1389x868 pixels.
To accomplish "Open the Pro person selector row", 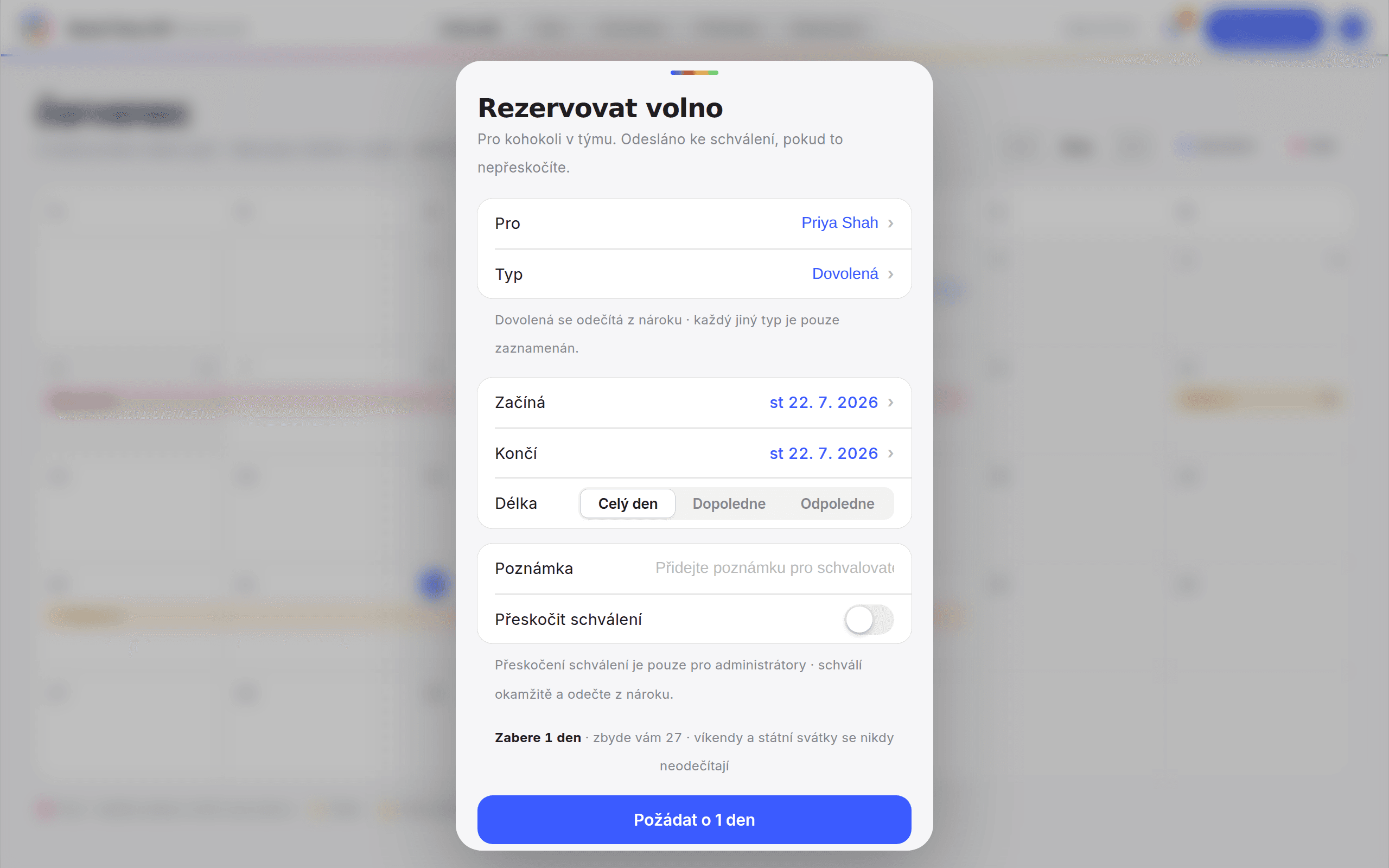I will [694, 224].
